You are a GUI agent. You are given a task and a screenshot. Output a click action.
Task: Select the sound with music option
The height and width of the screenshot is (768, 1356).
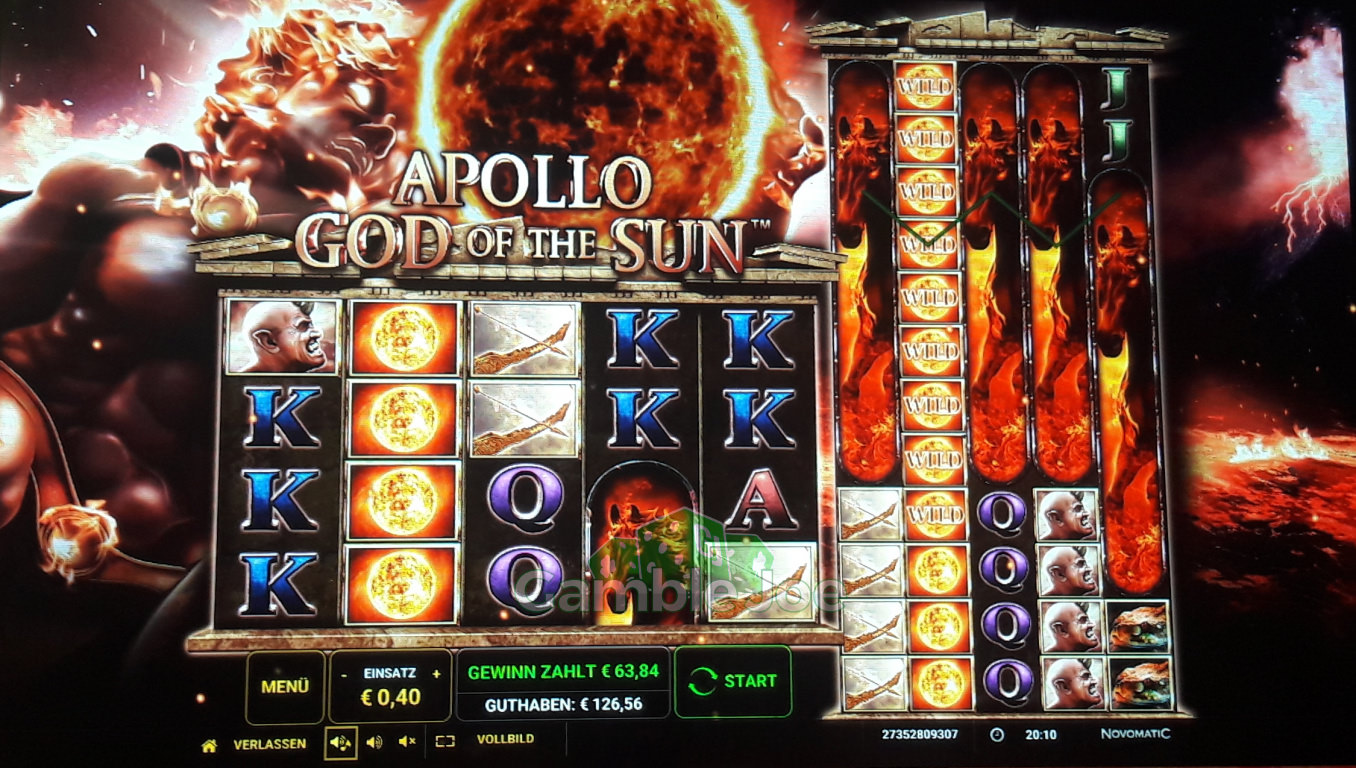[341, 742]
